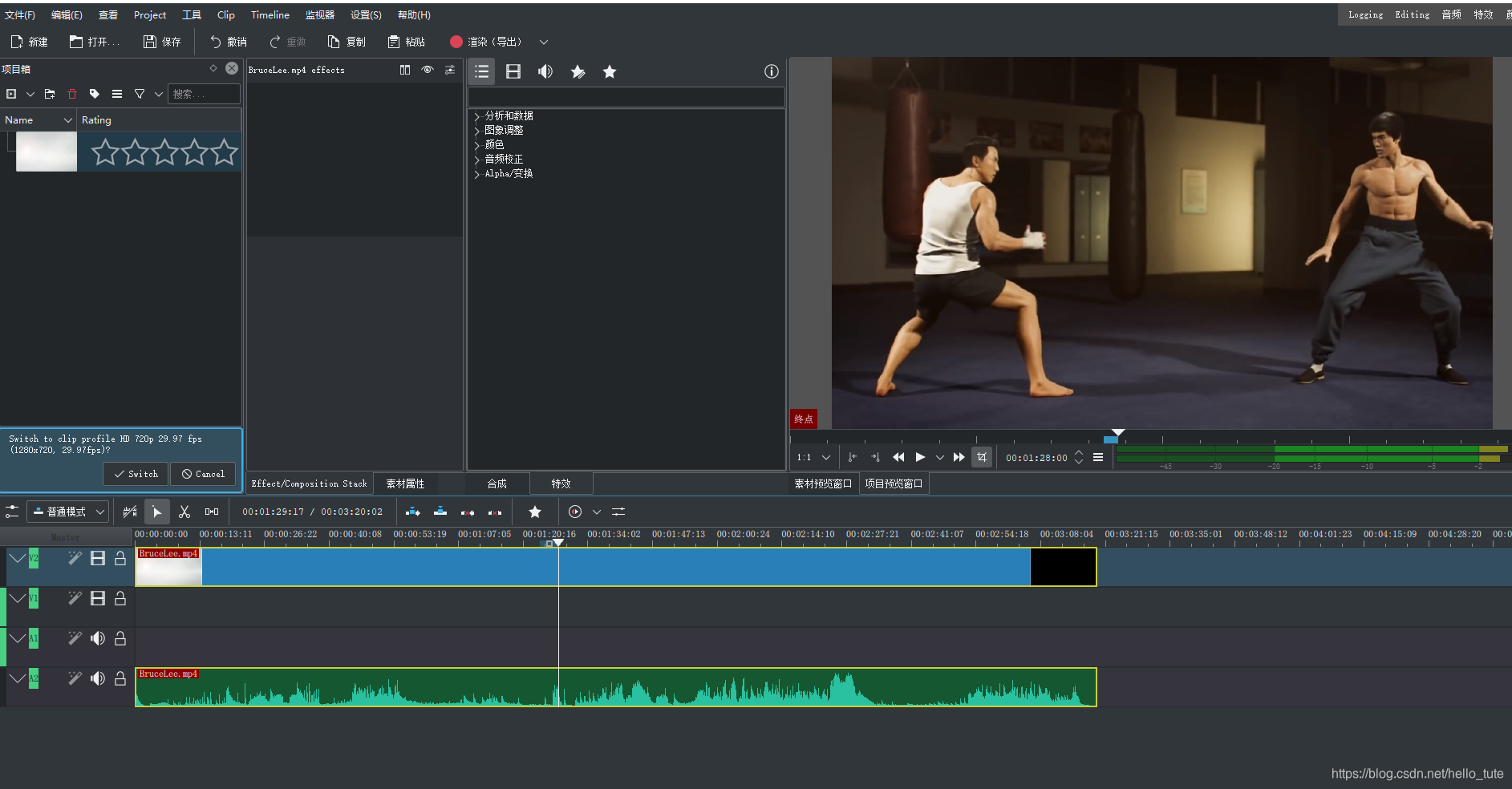The image size is (1512, 789).
Task: Click the filter funnel icon in the project bin
Action: [x=140, y=94]
